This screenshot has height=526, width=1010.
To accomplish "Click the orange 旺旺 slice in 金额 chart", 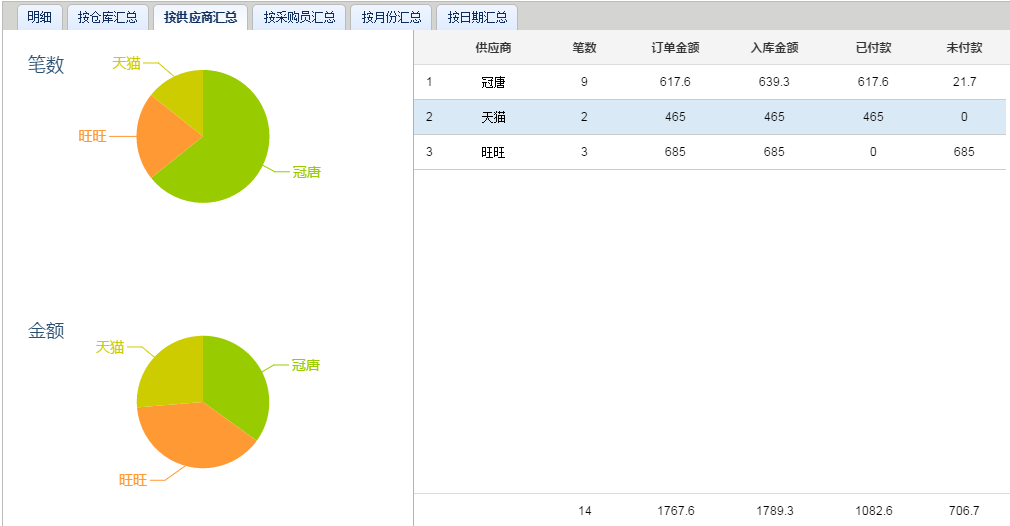I will click(190, 435).
